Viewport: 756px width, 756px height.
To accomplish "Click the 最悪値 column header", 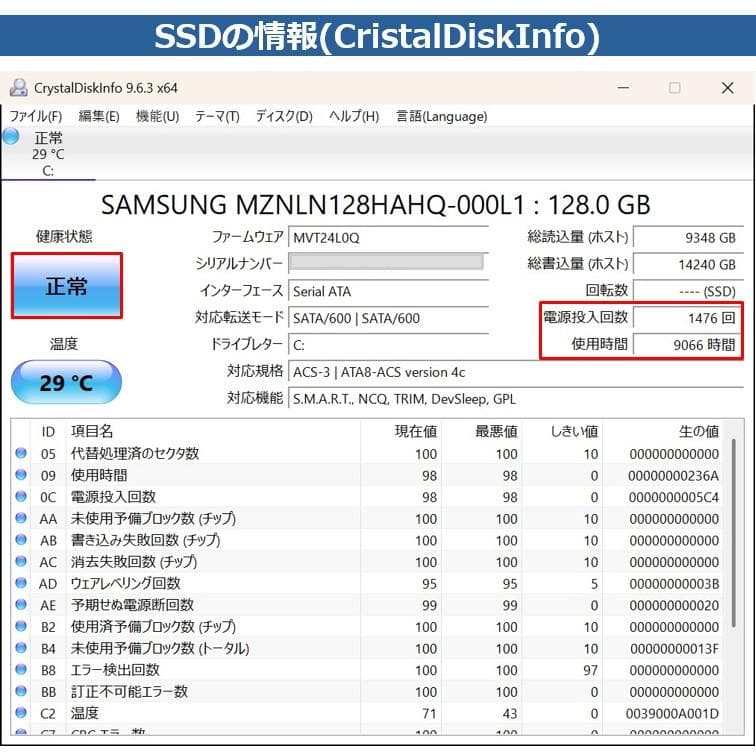I will click(496, 431).
